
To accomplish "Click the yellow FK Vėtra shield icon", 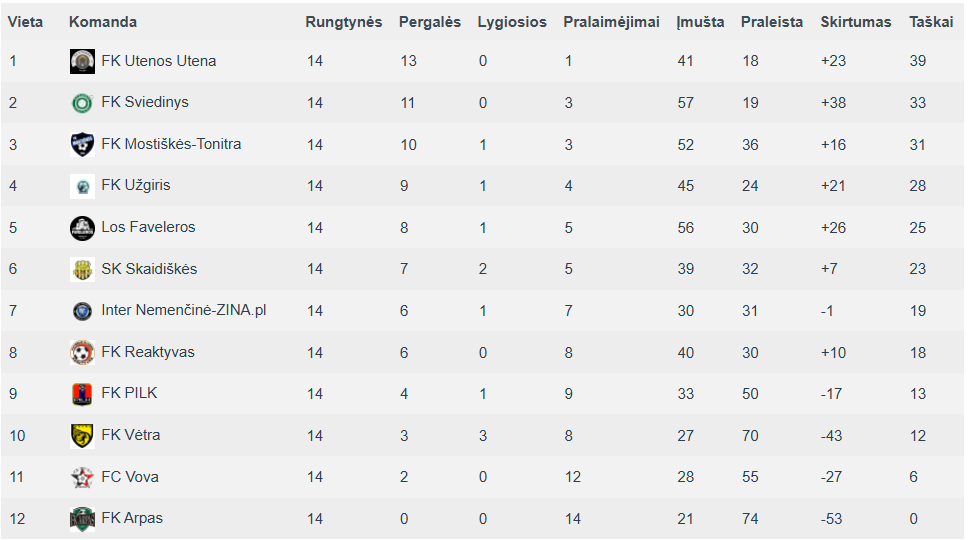I will [x=82, y=435].
